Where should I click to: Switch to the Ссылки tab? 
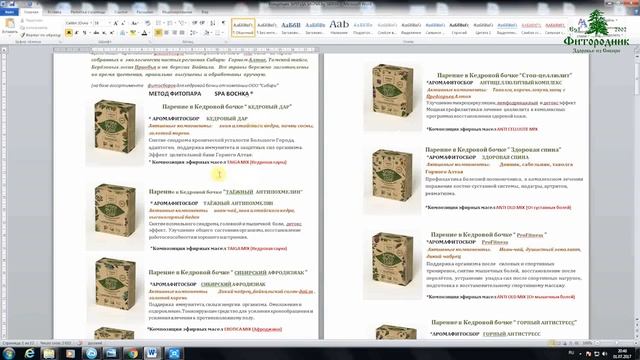(x=121, y=12)
